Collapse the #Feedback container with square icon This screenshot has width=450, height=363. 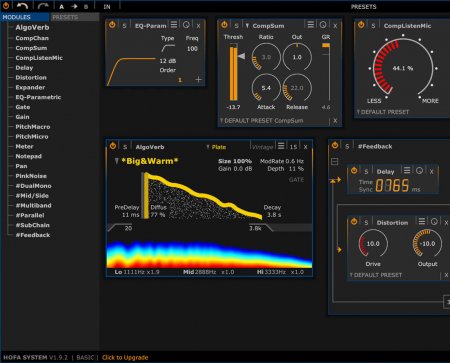tap(335, 162)
